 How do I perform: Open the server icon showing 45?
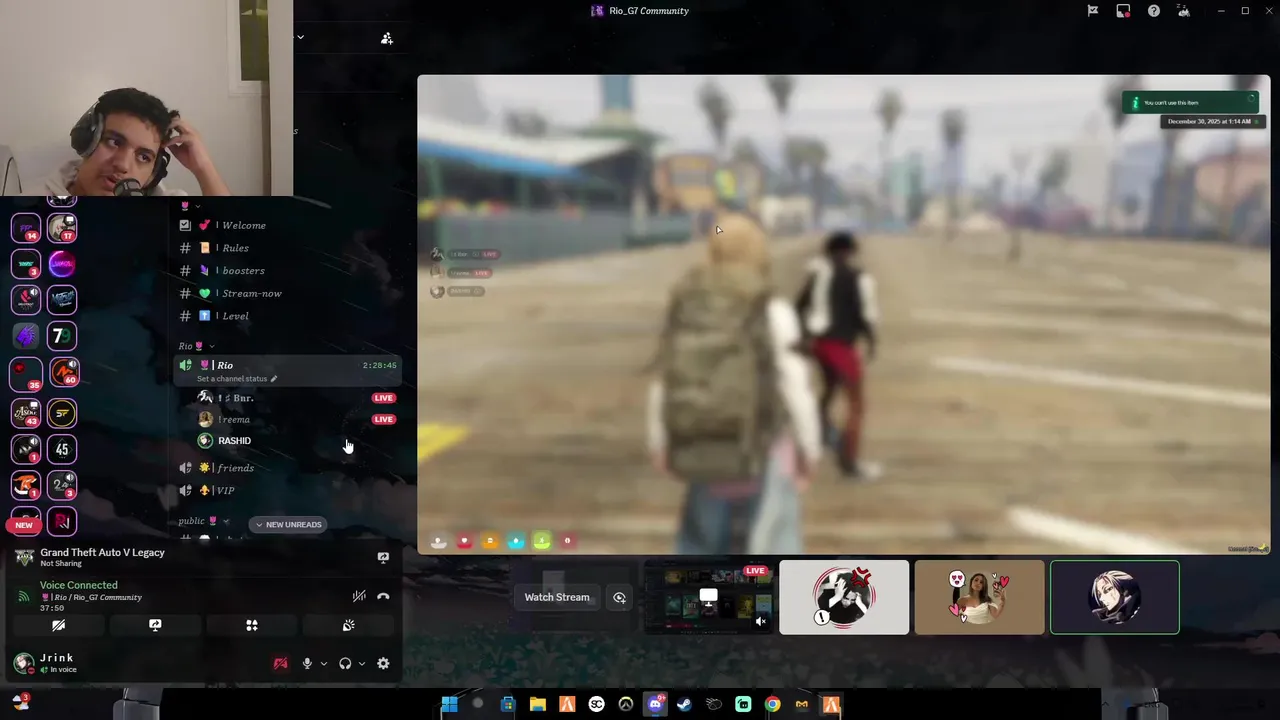(x=62, y=449)
